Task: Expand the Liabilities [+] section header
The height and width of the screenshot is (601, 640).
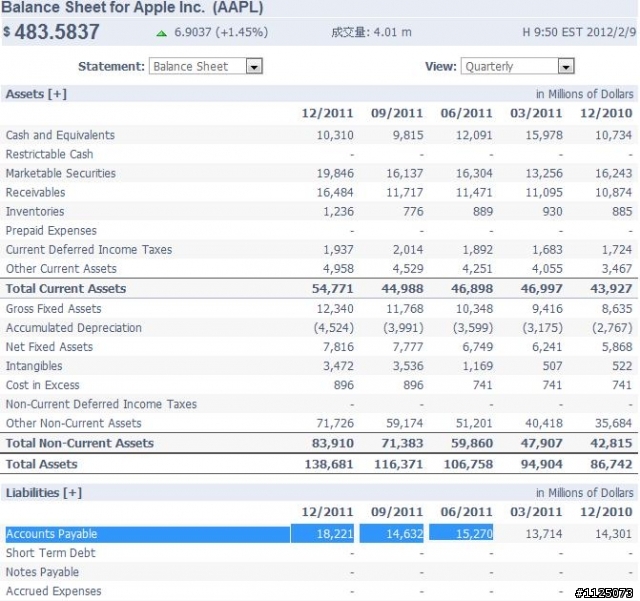Action: [44, 493]
